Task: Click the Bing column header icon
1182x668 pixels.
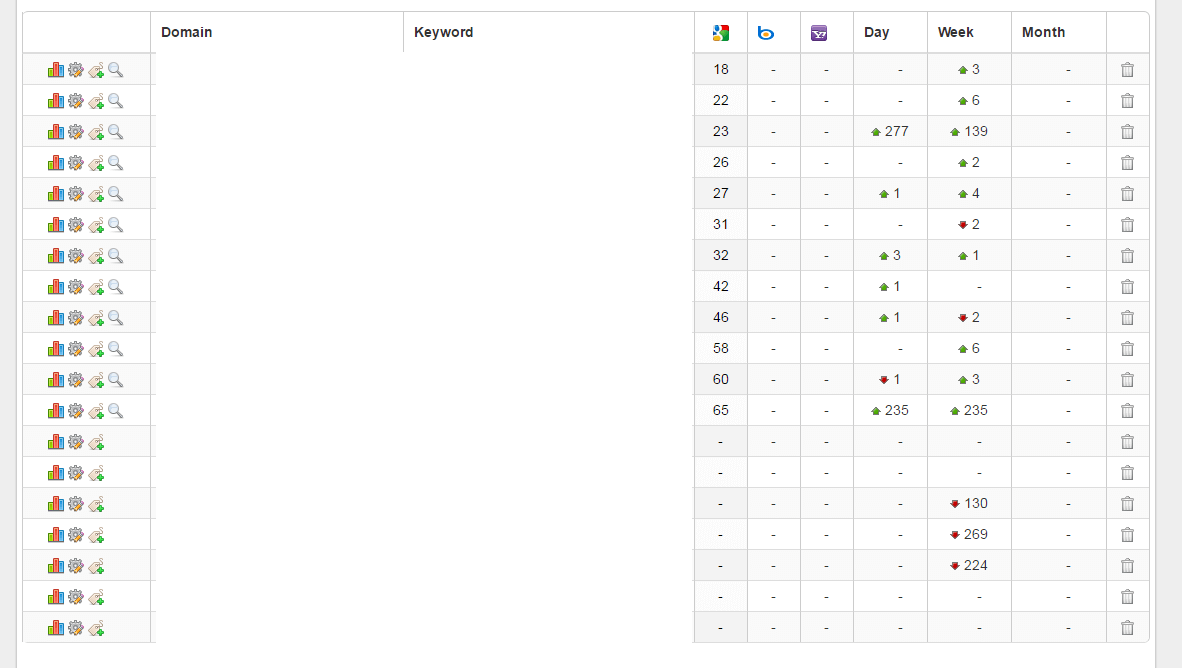Action: [766, 33]
